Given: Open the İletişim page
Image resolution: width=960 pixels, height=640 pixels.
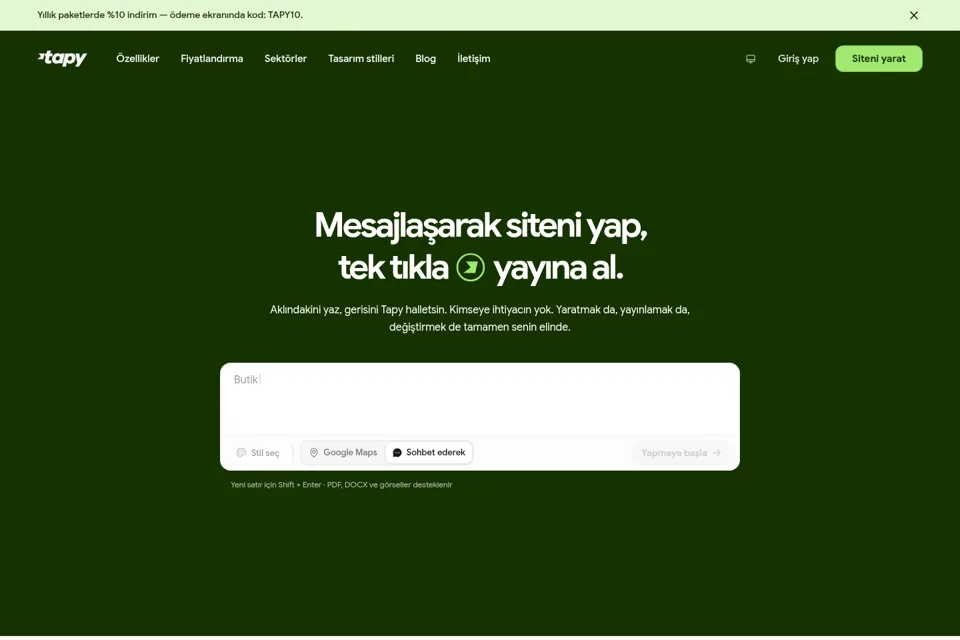Looking at the screenshot, I should (x=474, y=59).
